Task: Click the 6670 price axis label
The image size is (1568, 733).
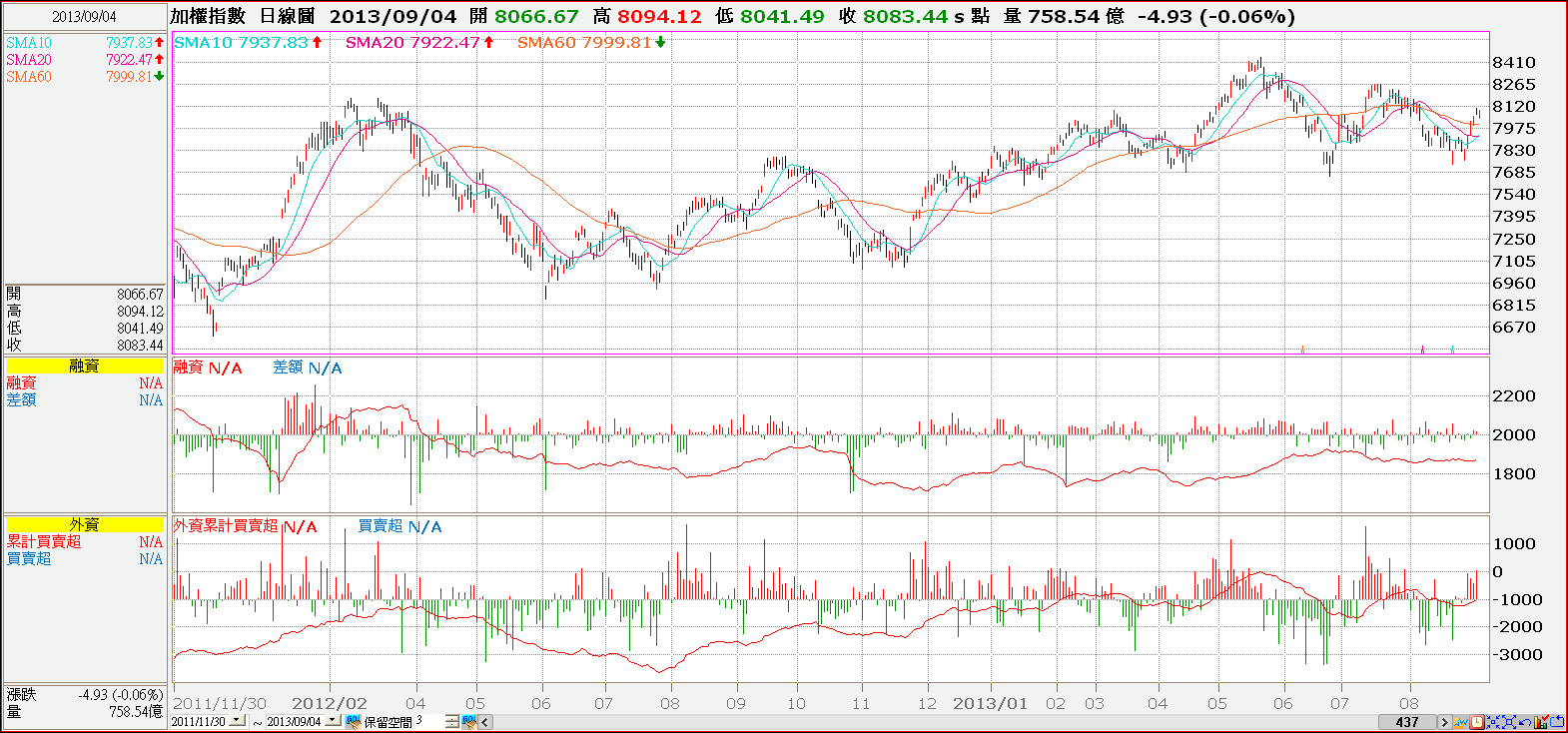Action: [1514, 327]
